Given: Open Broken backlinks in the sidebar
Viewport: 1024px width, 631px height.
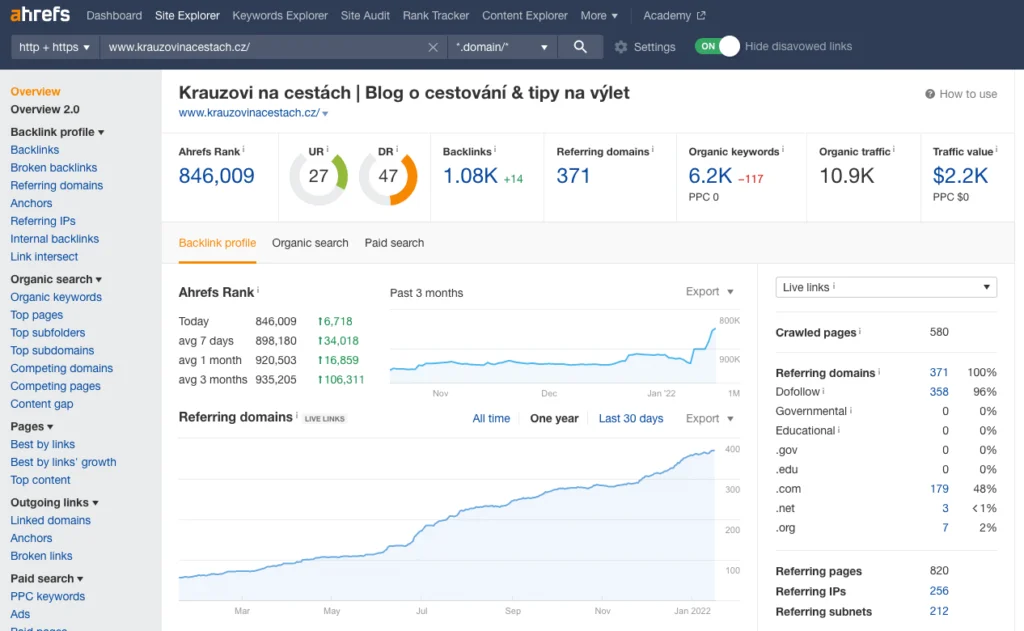Looking at the screenshot, I should point(54,168).
